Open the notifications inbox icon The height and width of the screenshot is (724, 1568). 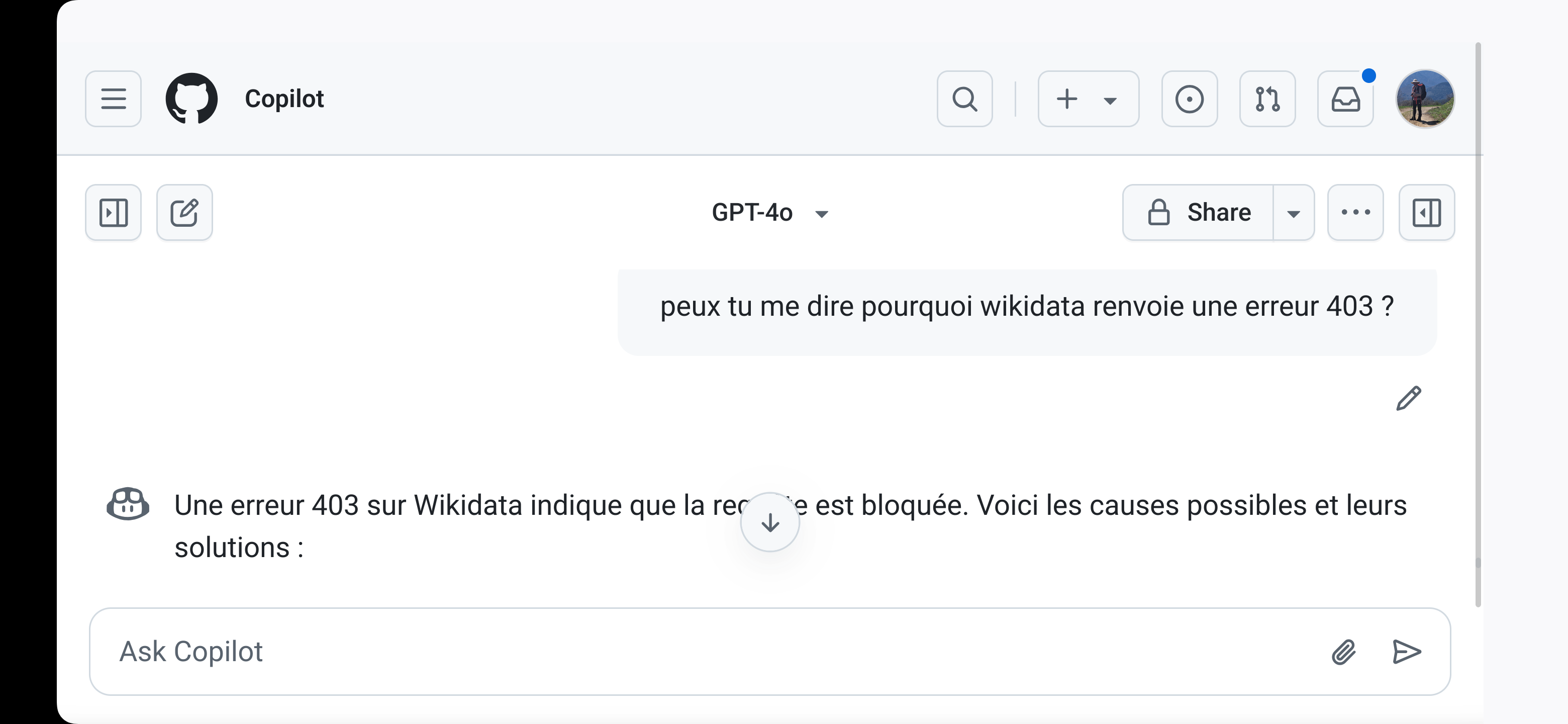1345,99
